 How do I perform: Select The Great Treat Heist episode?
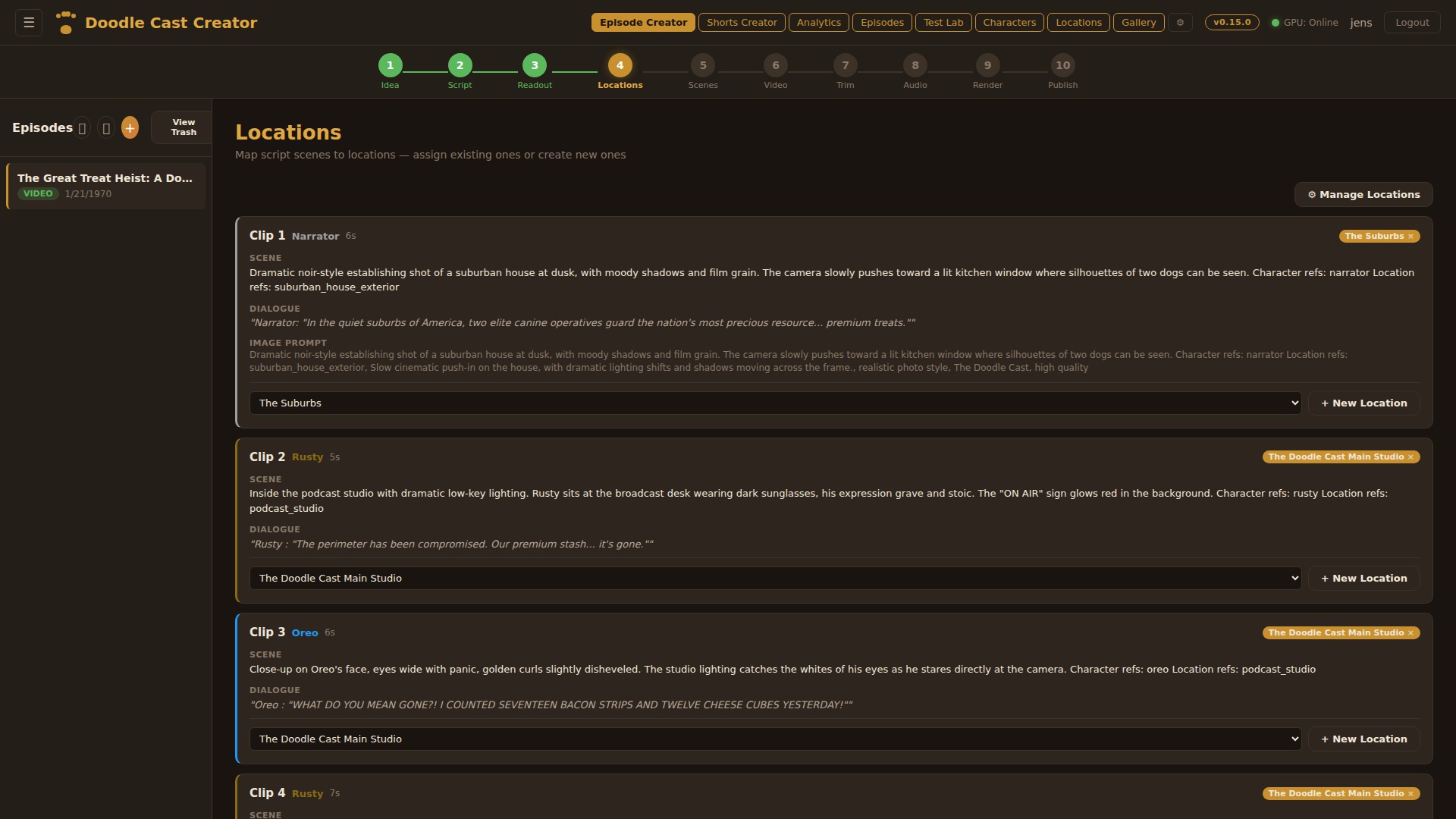tap(106, 185)
